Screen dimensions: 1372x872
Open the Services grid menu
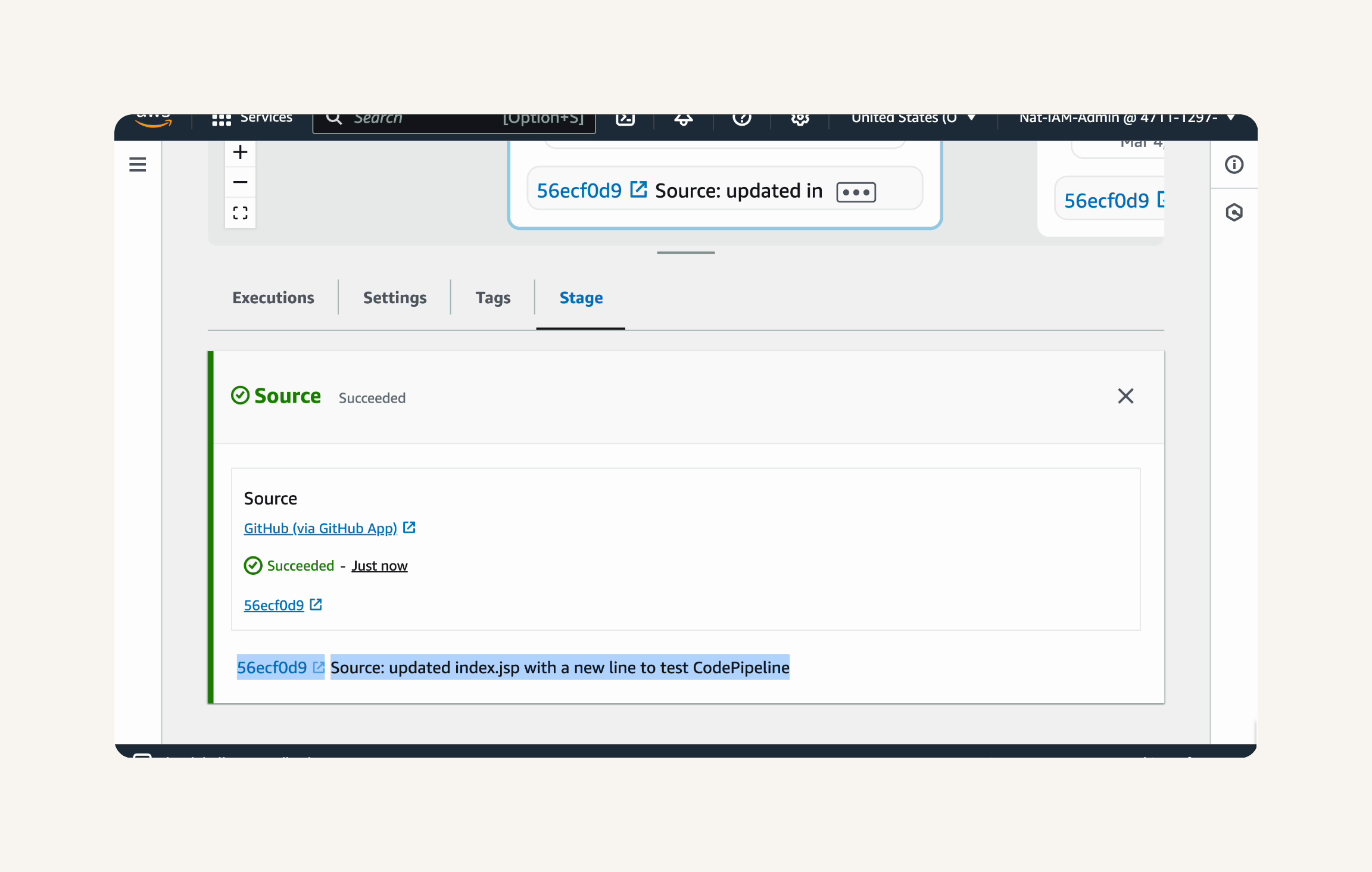tap(252, 118)
